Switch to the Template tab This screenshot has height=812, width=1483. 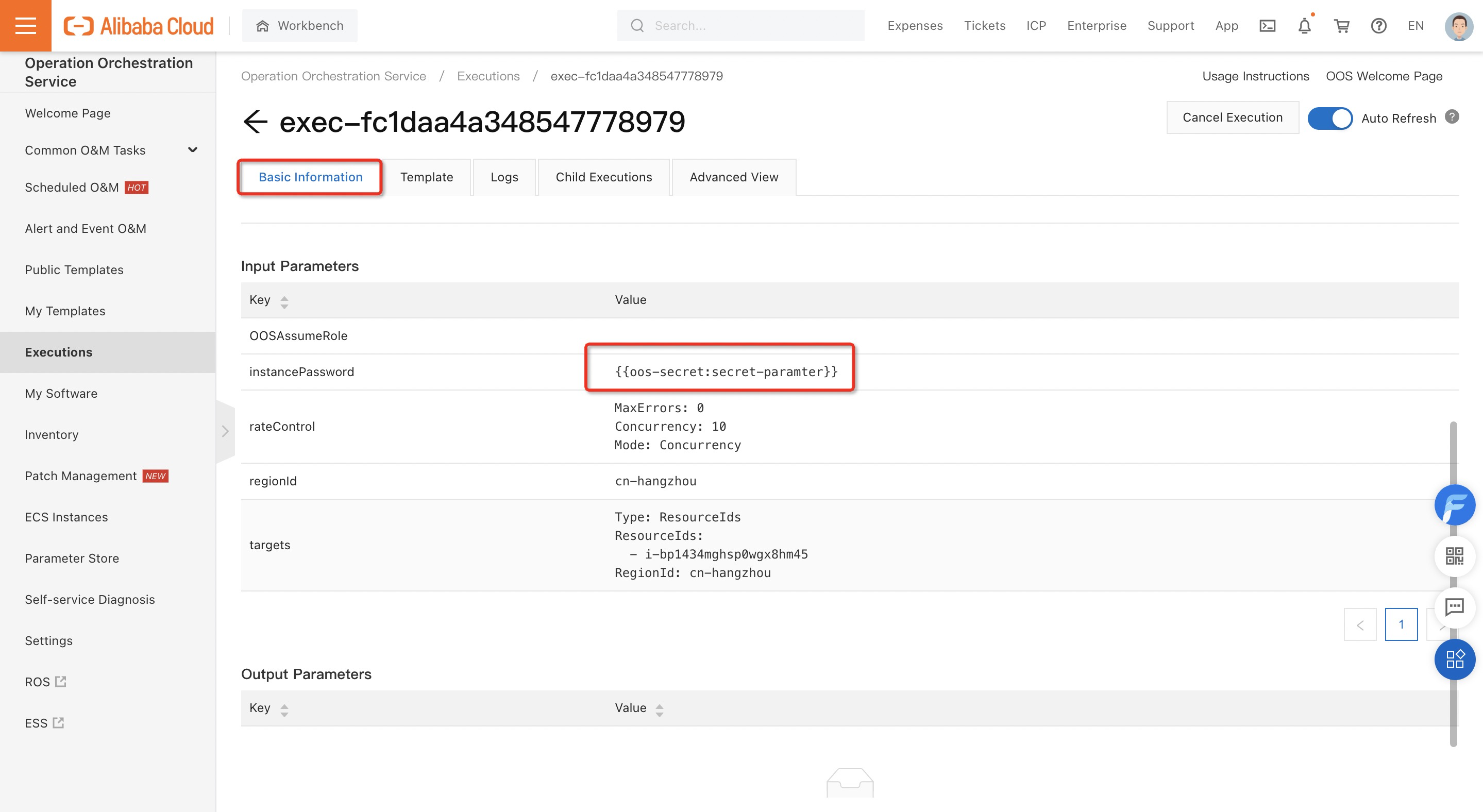tap(427, 177)
